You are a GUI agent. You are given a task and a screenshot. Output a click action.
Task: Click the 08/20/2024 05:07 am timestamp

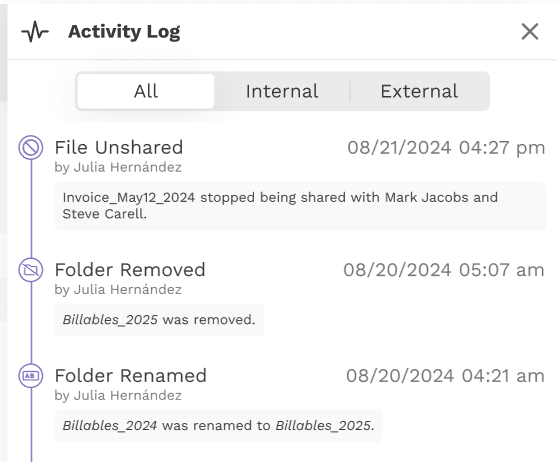click(444, 270)
